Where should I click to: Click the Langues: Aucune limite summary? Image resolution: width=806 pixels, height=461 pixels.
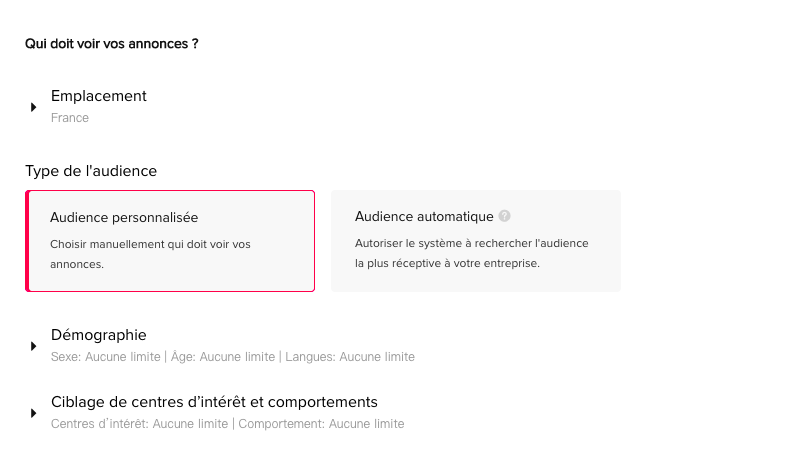point(350,357)
